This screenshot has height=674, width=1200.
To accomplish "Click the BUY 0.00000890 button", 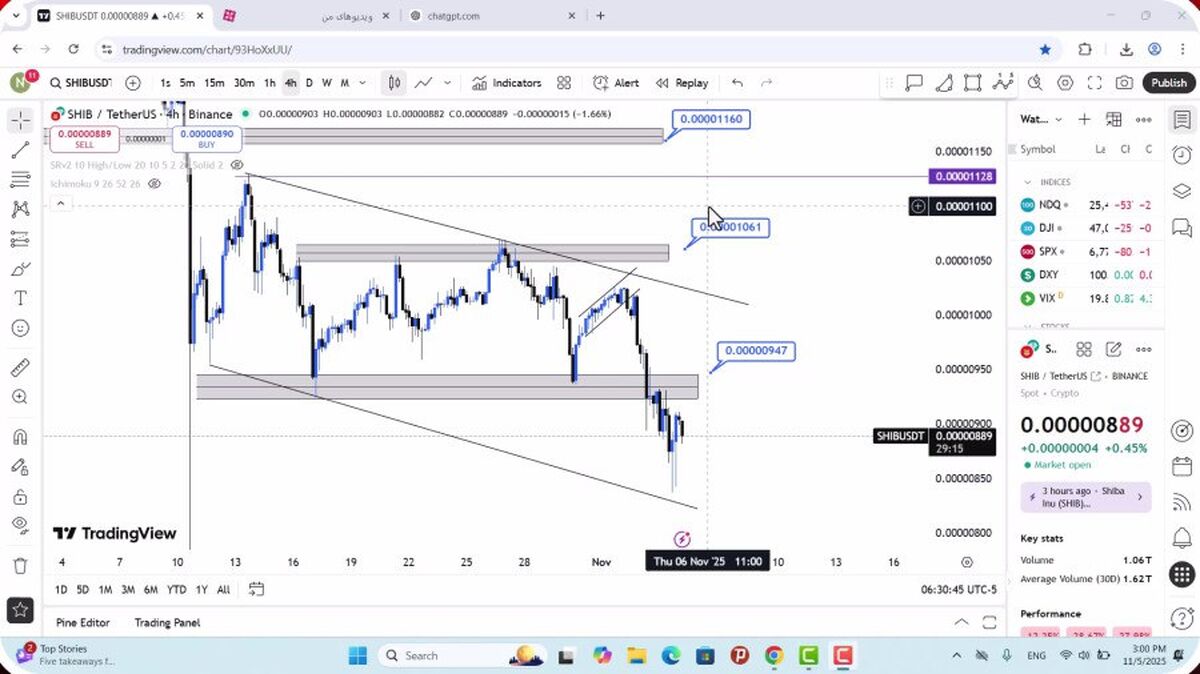I will [206, 139].
